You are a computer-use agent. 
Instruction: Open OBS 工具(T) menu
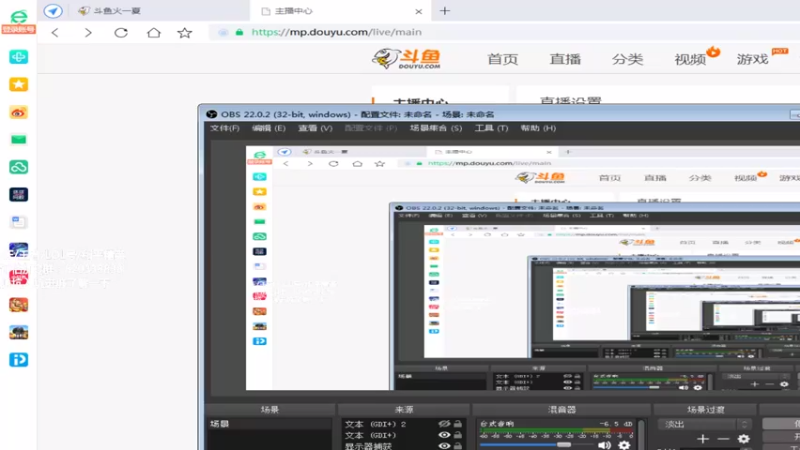[x=491, y=128]
